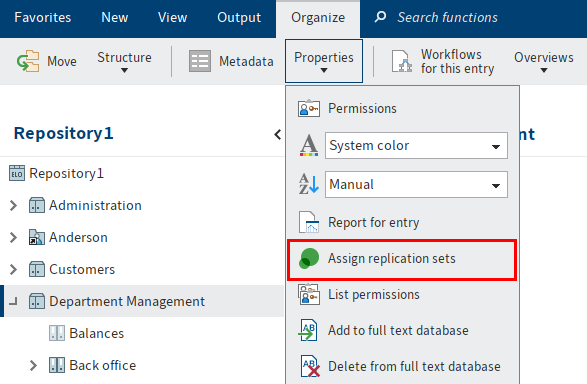Image resolution: width=587 pixels, height=384 pixels.
Task: Expand the Administration folder
Action: 13,205
